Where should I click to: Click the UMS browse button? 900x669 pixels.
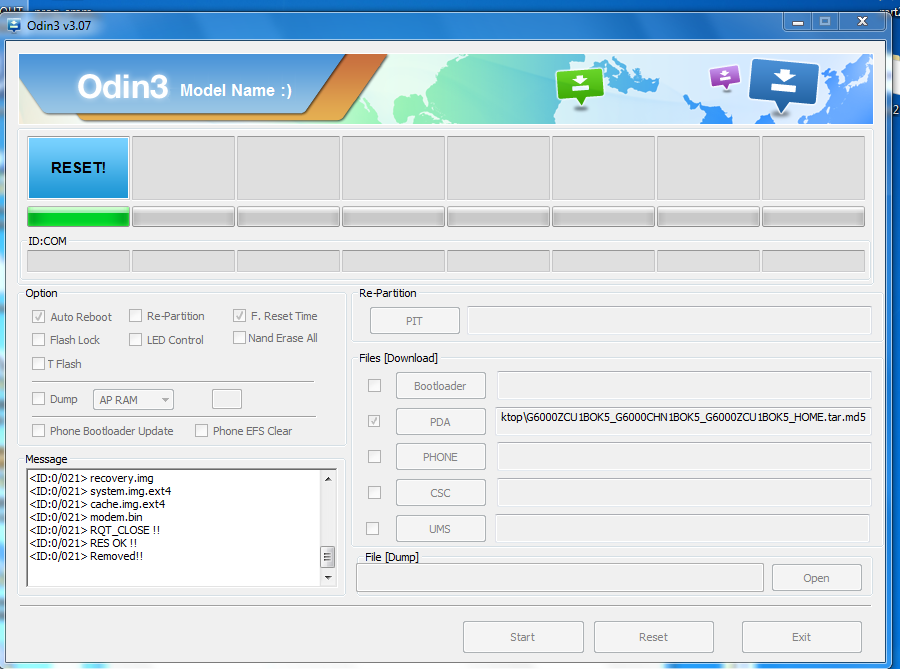[440, 529]
